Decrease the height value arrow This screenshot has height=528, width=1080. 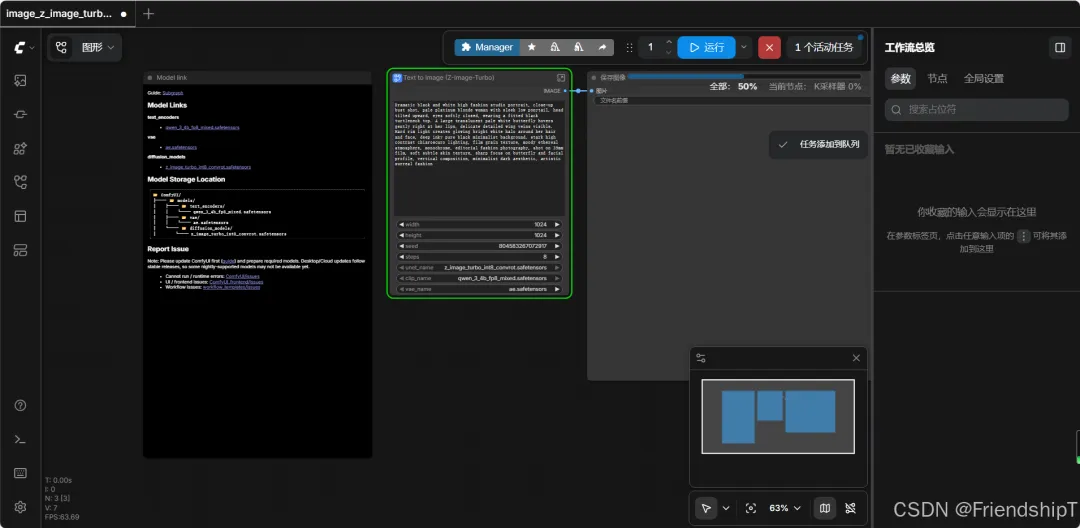click(401, 235)
